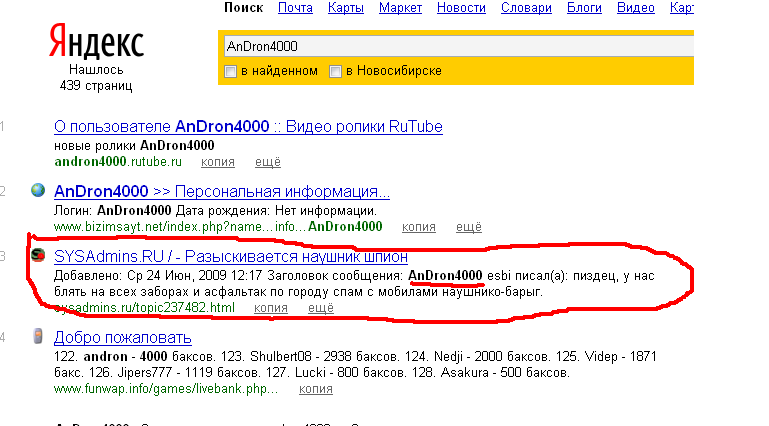Open the Видео tab
Viewport: 769px width, 426px height.
pyautogui.click(x=636, y=8)
